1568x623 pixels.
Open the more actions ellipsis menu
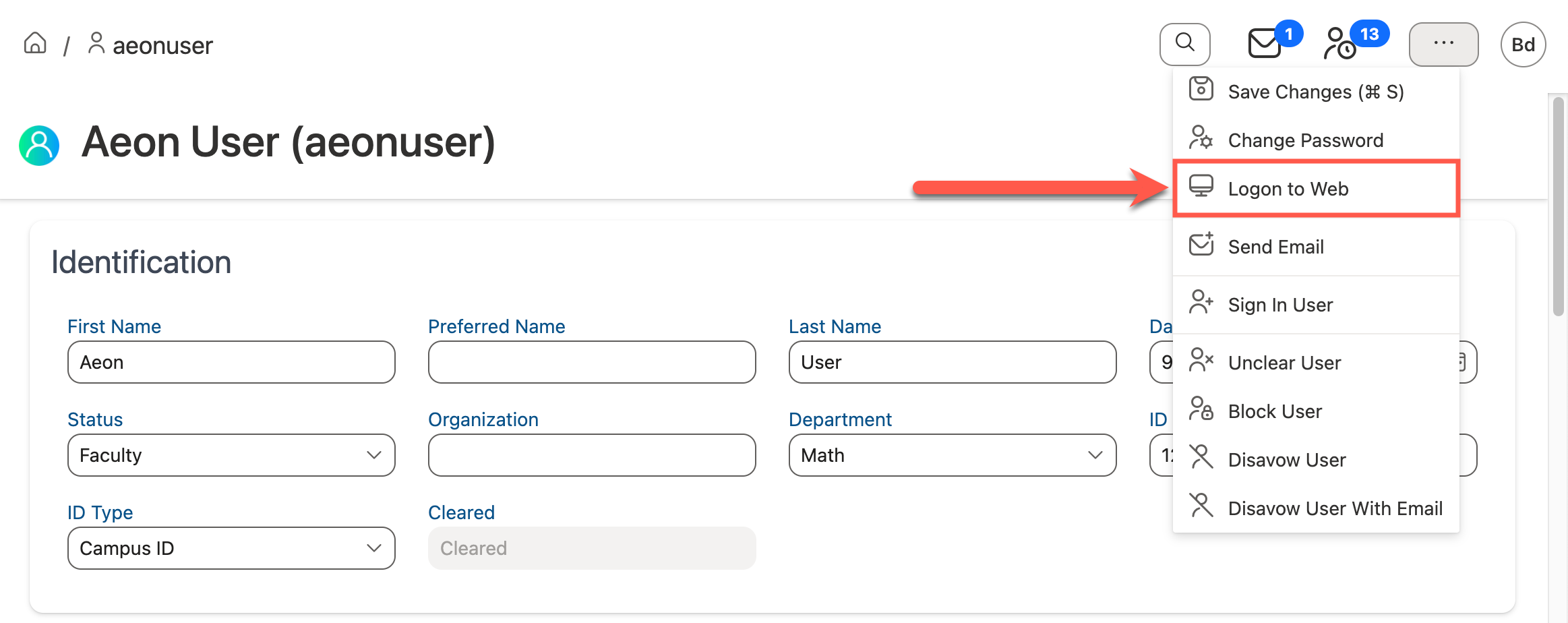(1443, 43)
